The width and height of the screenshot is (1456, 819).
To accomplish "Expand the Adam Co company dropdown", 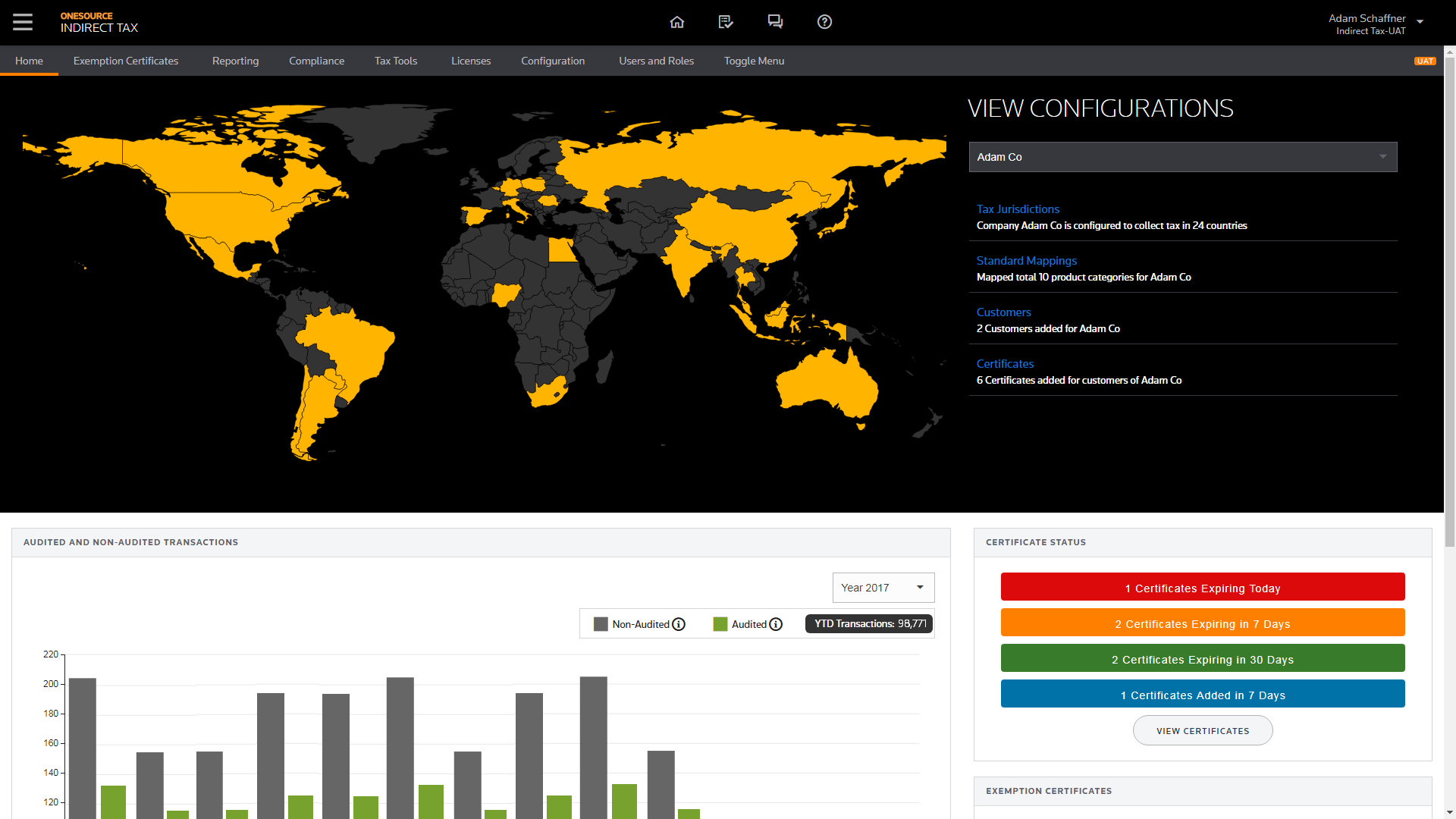I will click(1182, 157).
